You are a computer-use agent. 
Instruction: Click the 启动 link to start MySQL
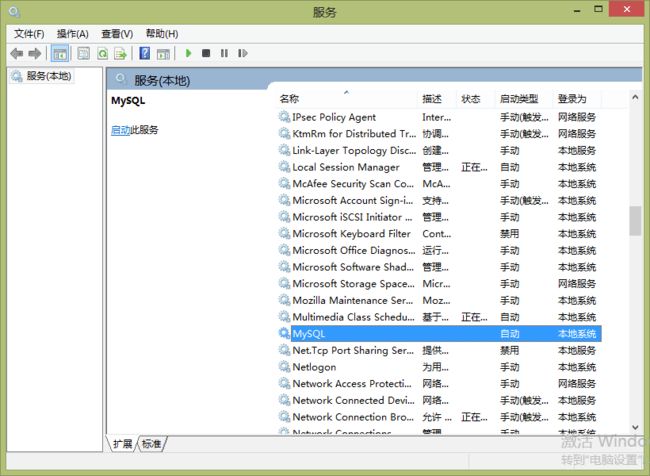120,130
